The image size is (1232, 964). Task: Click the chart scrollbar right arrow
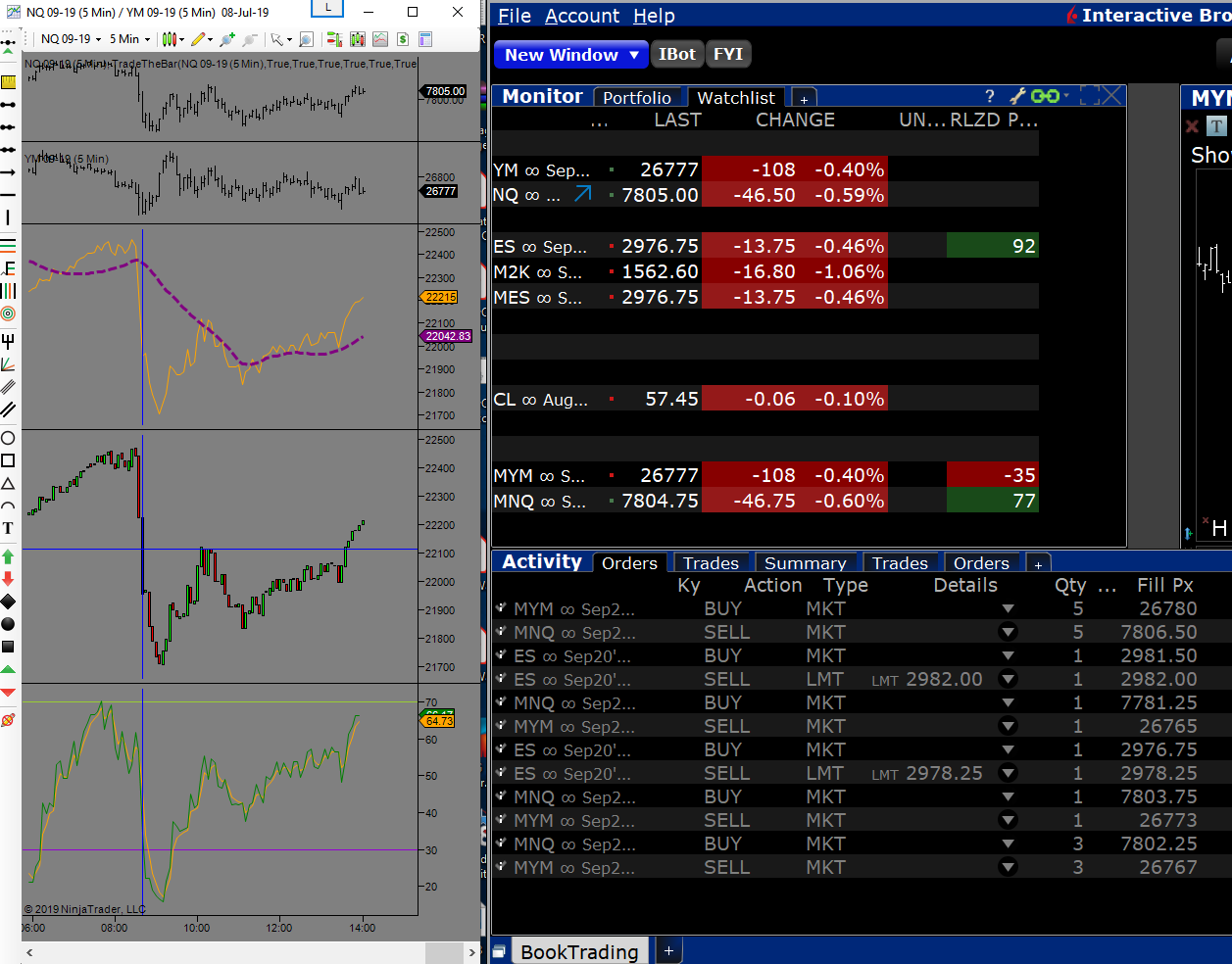(x=472, y=952)
